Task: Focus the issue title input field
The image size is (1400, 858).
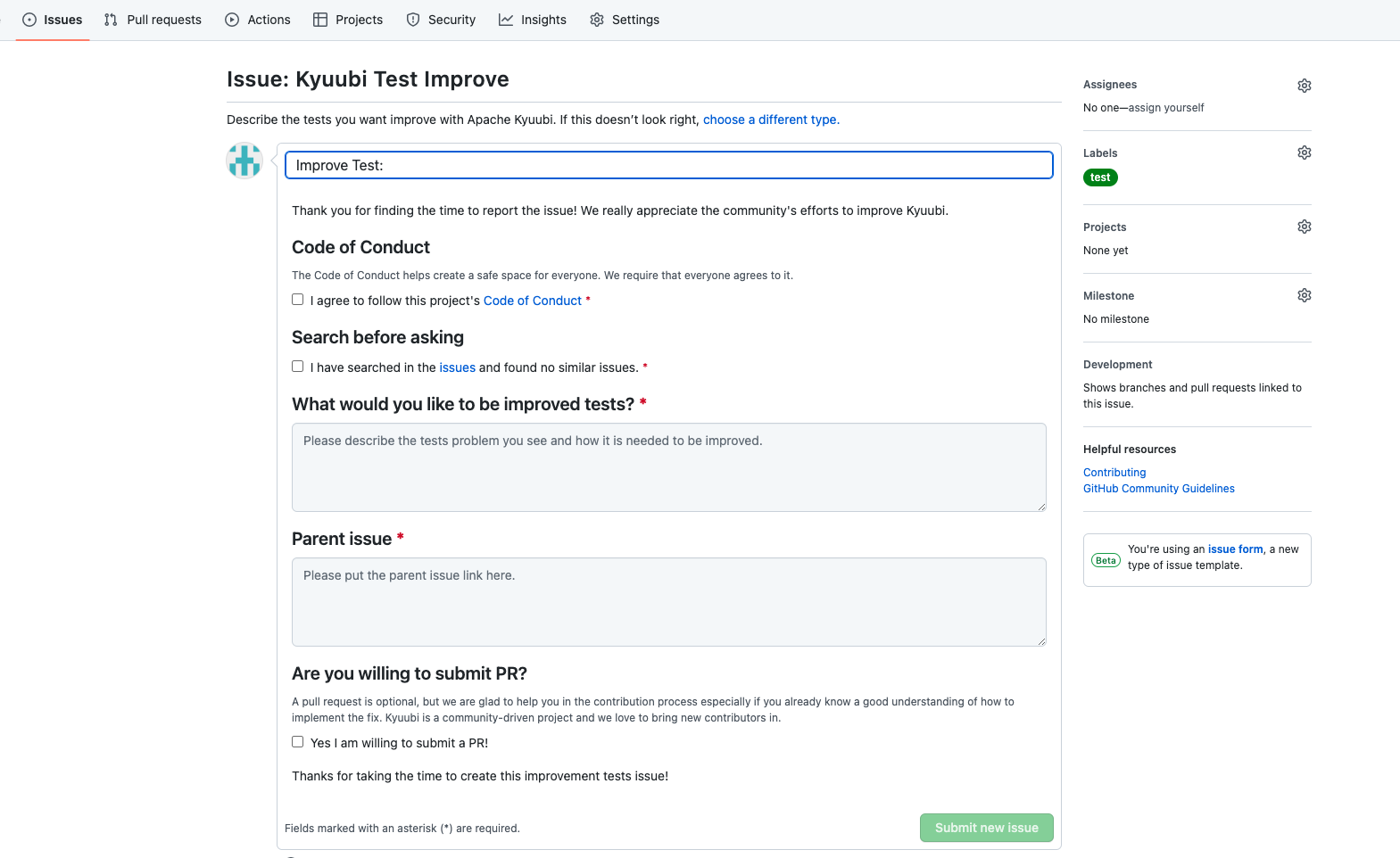Action: coord(669,165)
